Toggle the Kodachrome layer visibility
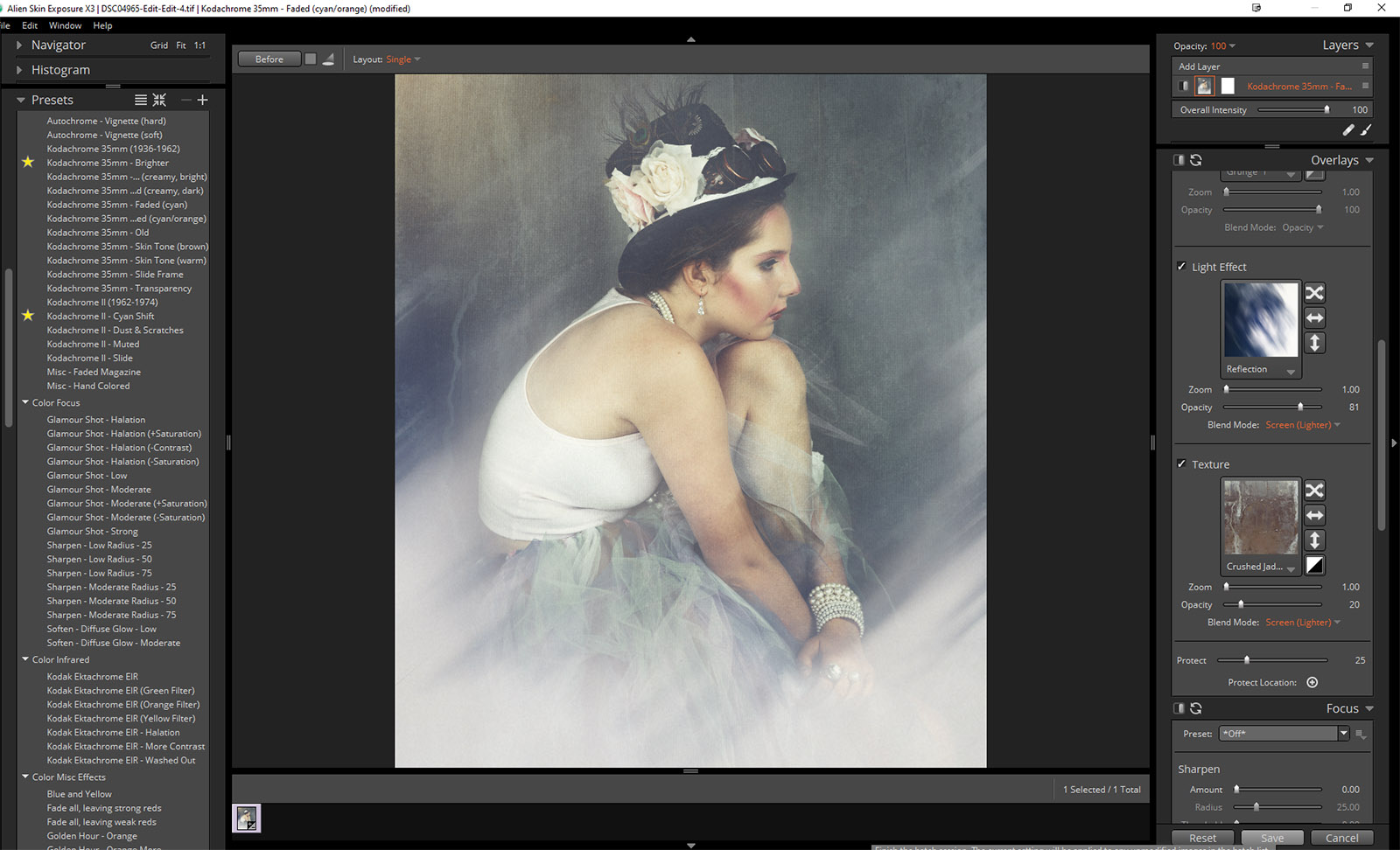The height and width of the screenshot is (850, 1400). (1183, 86)
